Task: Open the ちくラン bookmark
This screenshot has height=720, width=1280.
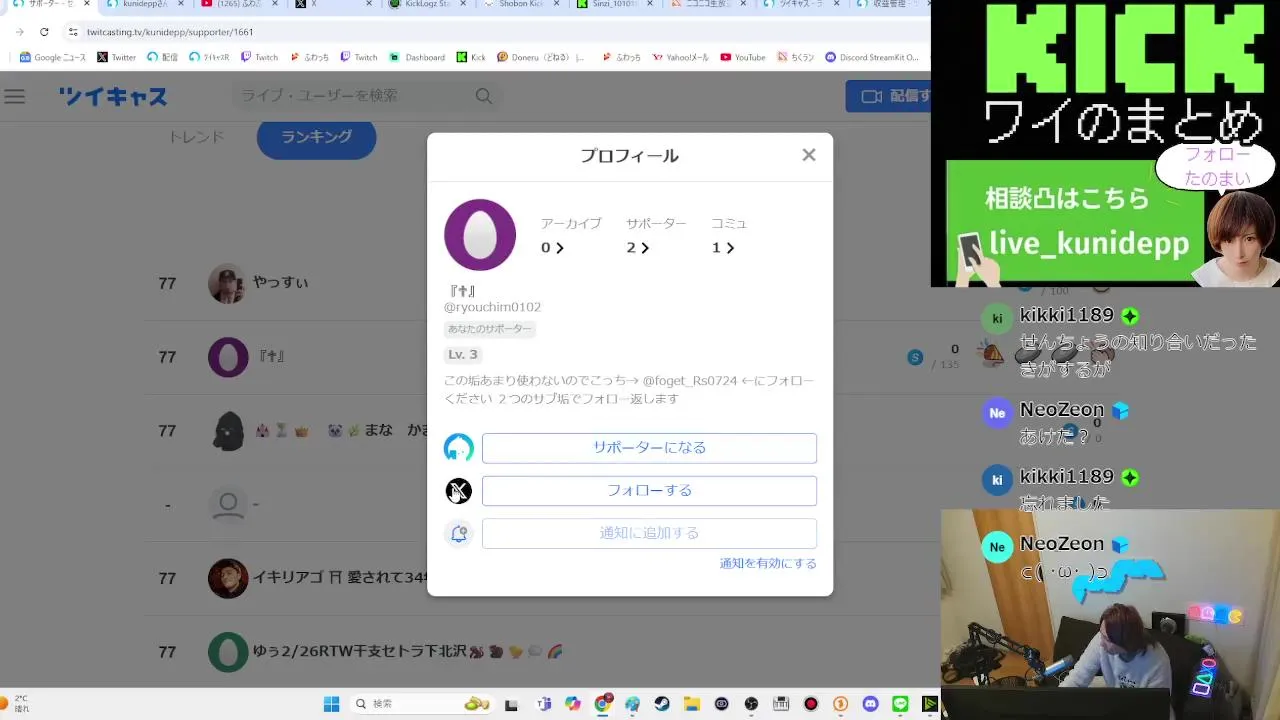Action: (795, 57)
